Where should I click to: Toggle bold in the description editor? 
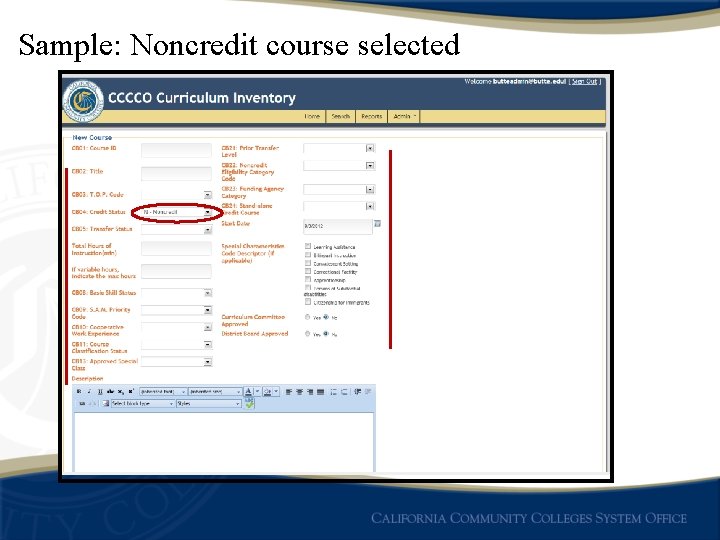[79, 391]
